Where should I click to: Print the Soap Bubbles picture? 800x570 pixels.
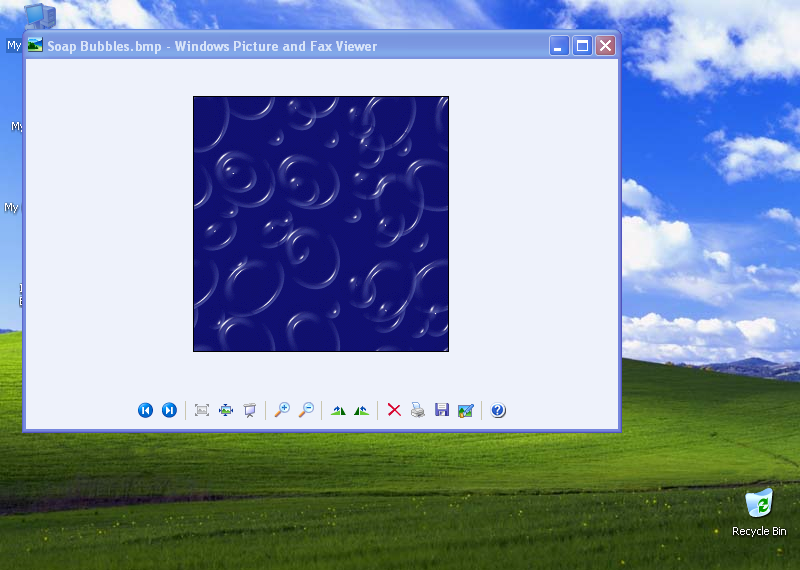(418, 410)
